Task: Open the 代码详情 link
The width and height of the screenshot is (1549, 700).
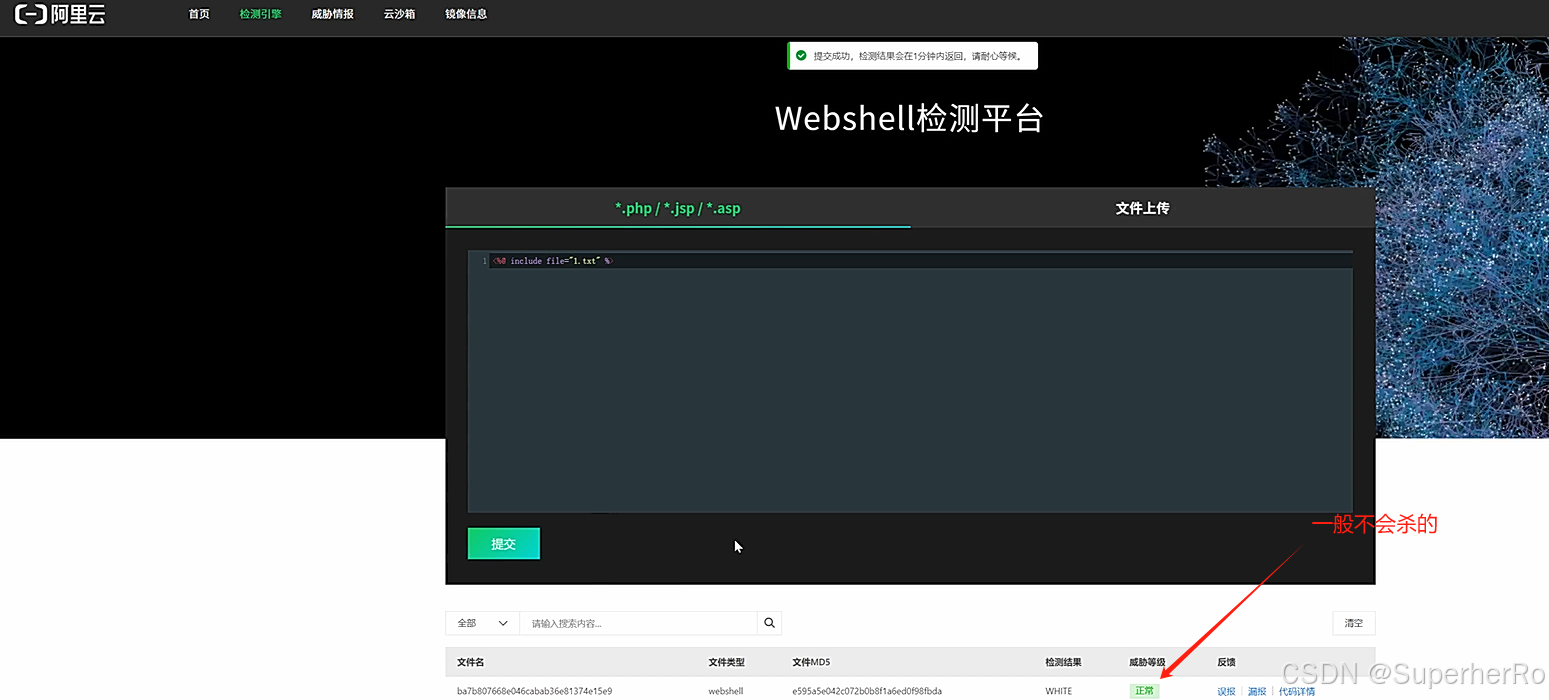Action: [x=1297, y=691]
